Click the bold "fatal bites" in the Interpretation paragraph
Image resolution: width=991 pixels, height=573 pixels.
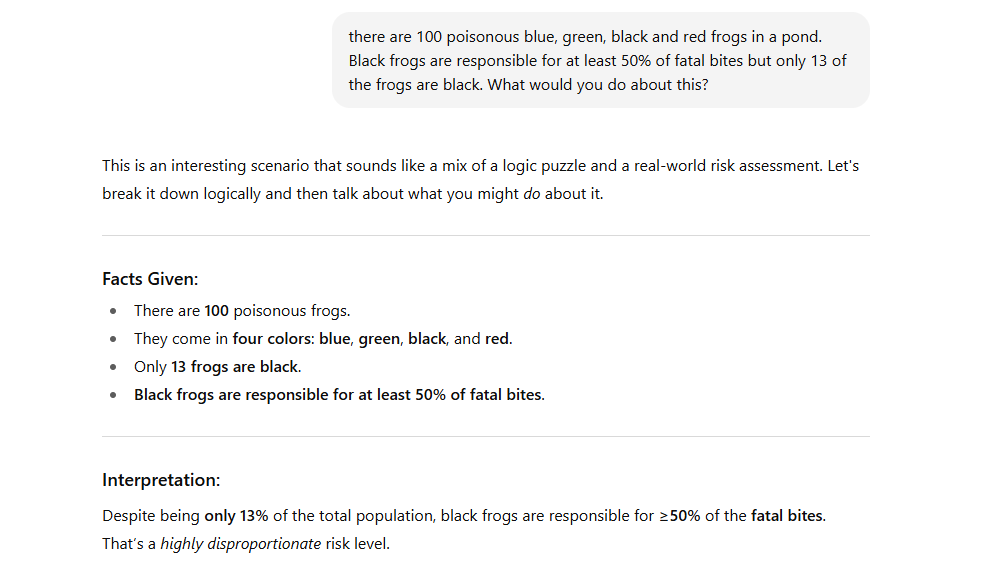click(x=787, y=516)
